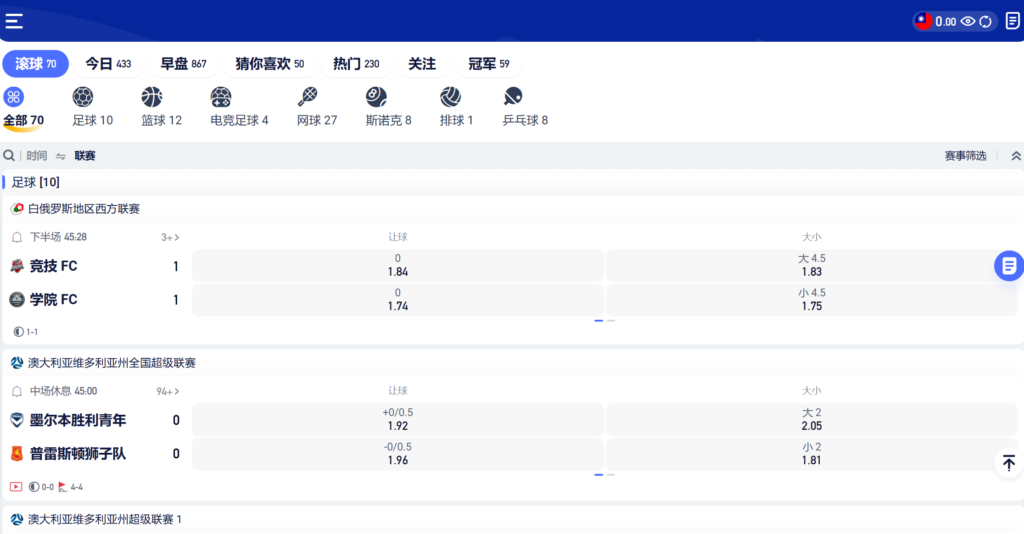Click the flag currency icon
Screen dimensions: 1024x534
point(923,22)
